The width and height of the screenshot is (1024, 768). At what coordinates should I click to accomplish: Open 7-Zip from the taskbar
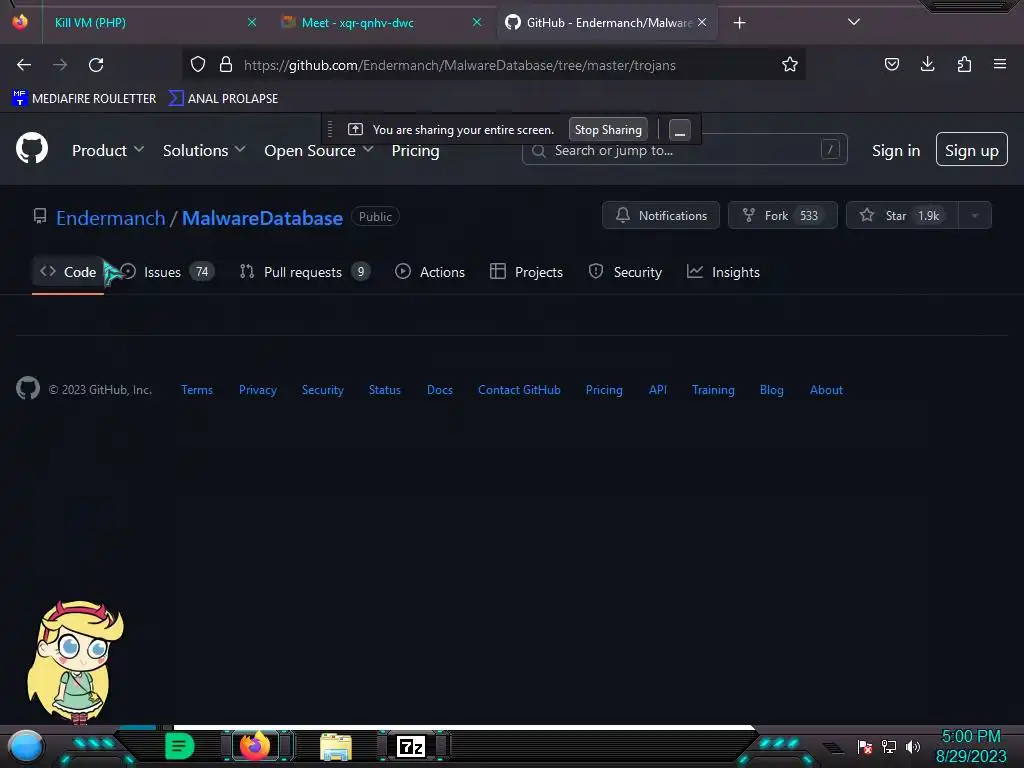(411, 746)
